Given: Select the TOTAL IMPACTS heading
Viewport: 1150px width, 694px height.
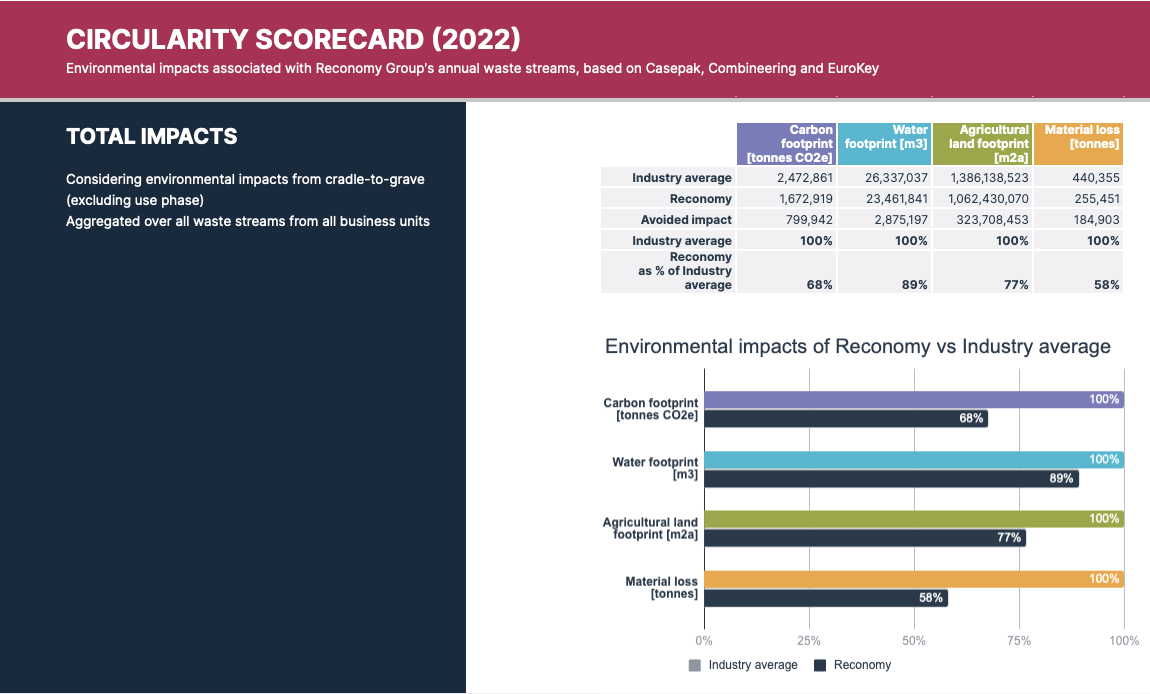Looking at the screenshot, I should 152,136.
